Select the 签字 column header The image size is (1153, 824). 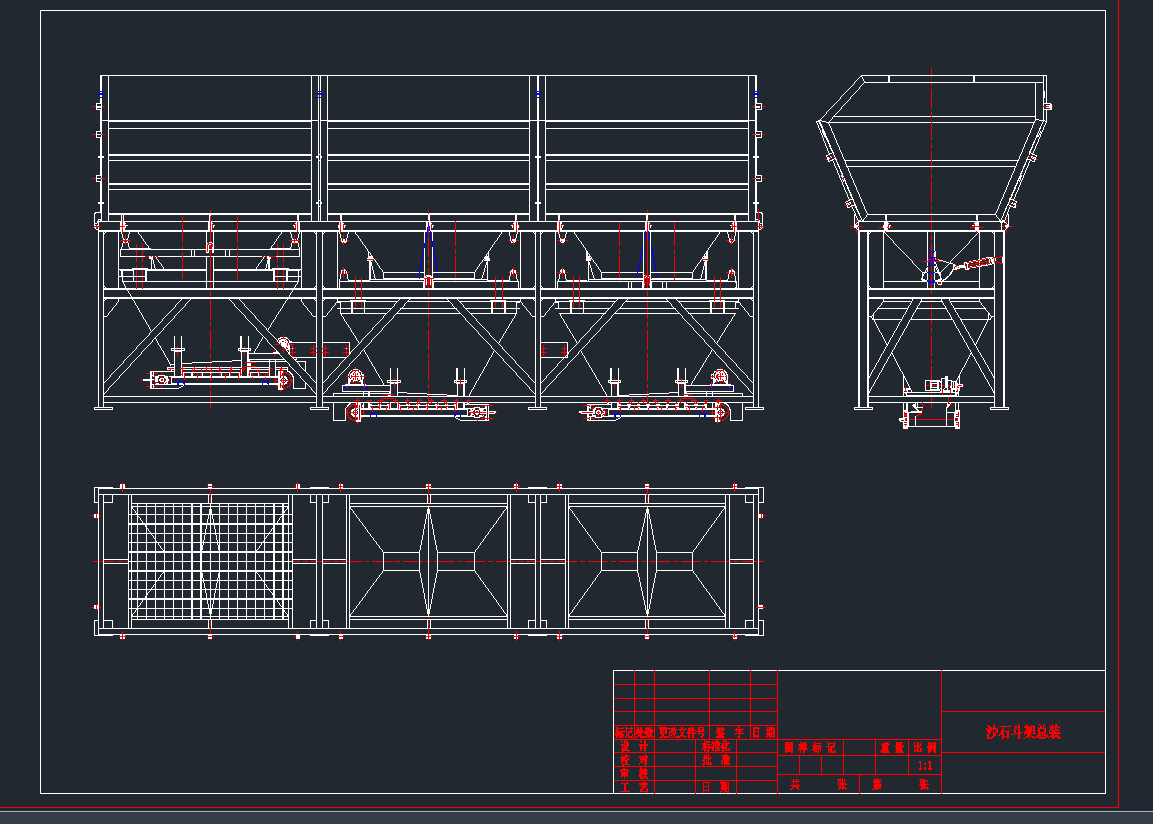click(729, 732)
